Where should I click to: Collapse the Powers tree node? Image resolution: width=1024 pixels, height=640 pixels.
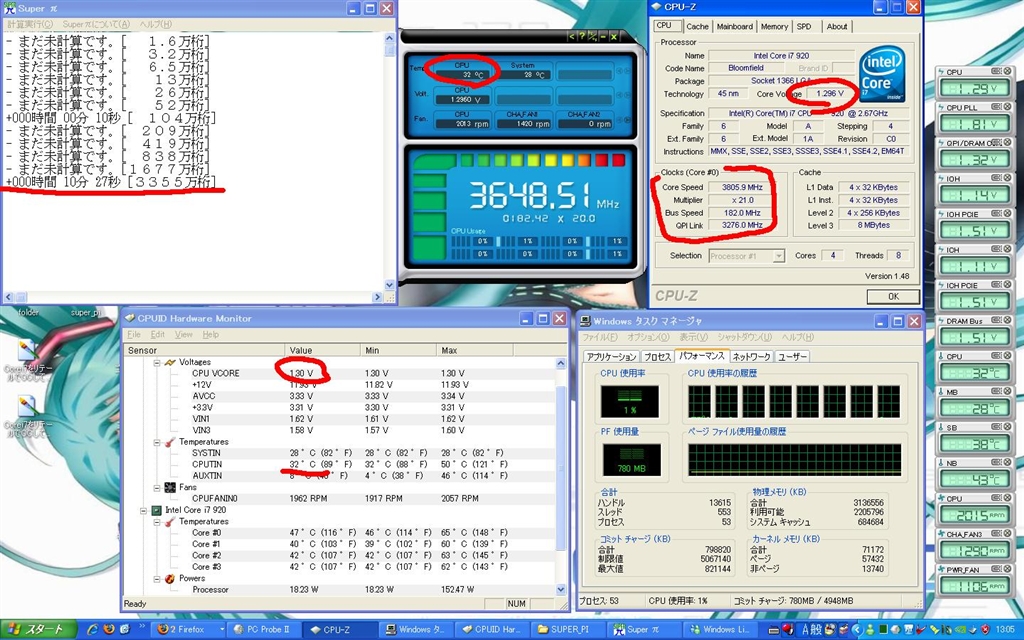tap(157, 579)
